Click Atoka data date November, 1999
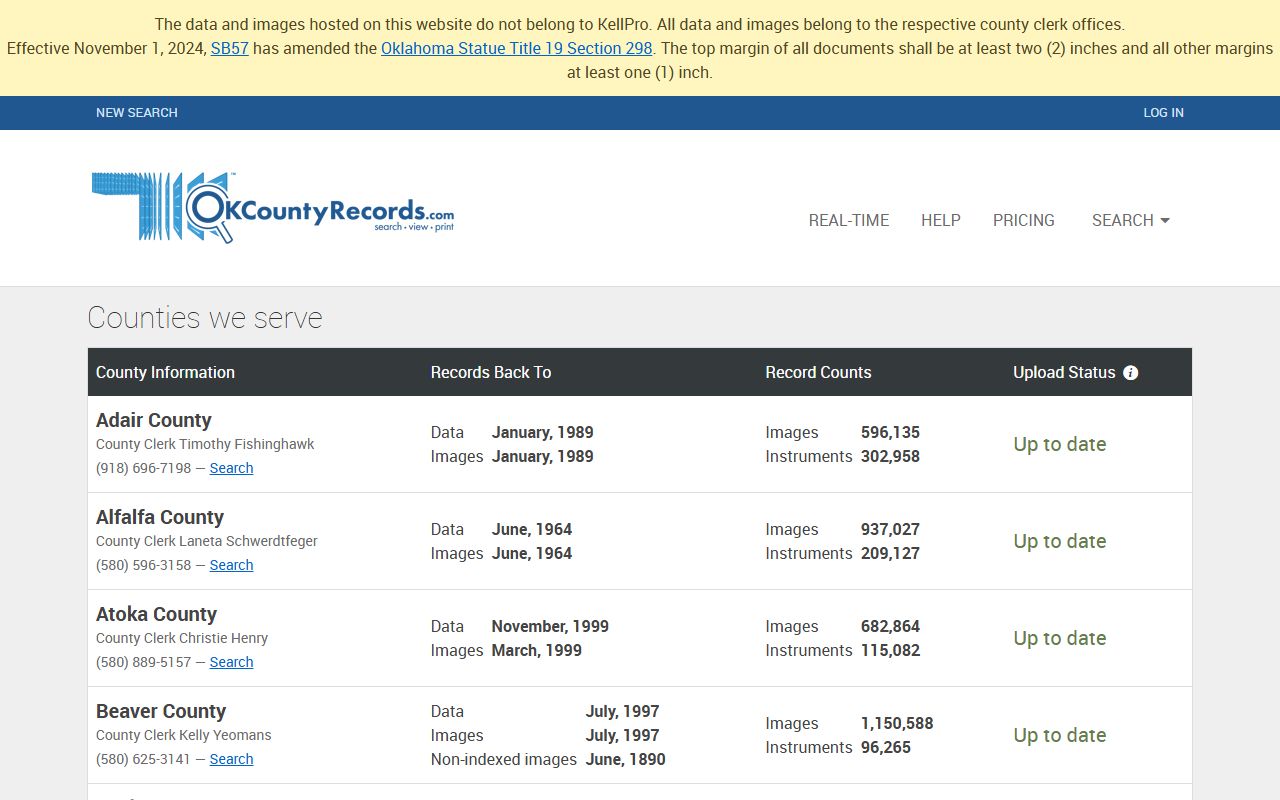The image size is (1280, 800). click(x=550, y=626)
